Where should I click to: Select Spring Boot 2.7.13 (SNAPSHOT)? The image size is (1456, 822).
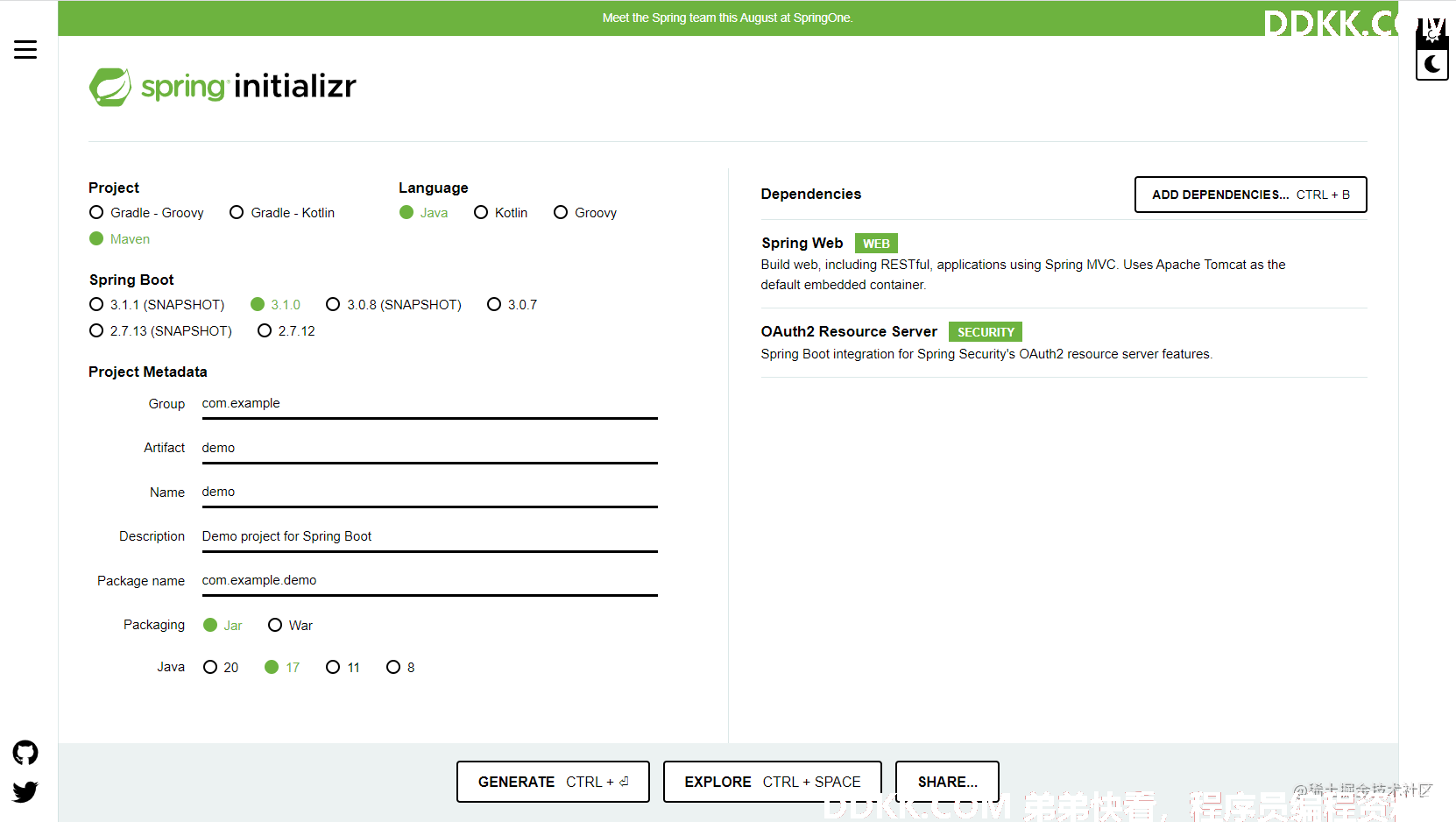click(160, 331)
